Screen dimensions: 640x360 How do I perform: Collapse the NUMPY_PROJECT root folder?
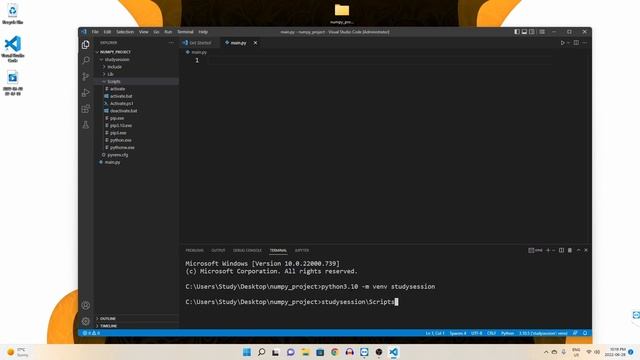tap(137, 52)
